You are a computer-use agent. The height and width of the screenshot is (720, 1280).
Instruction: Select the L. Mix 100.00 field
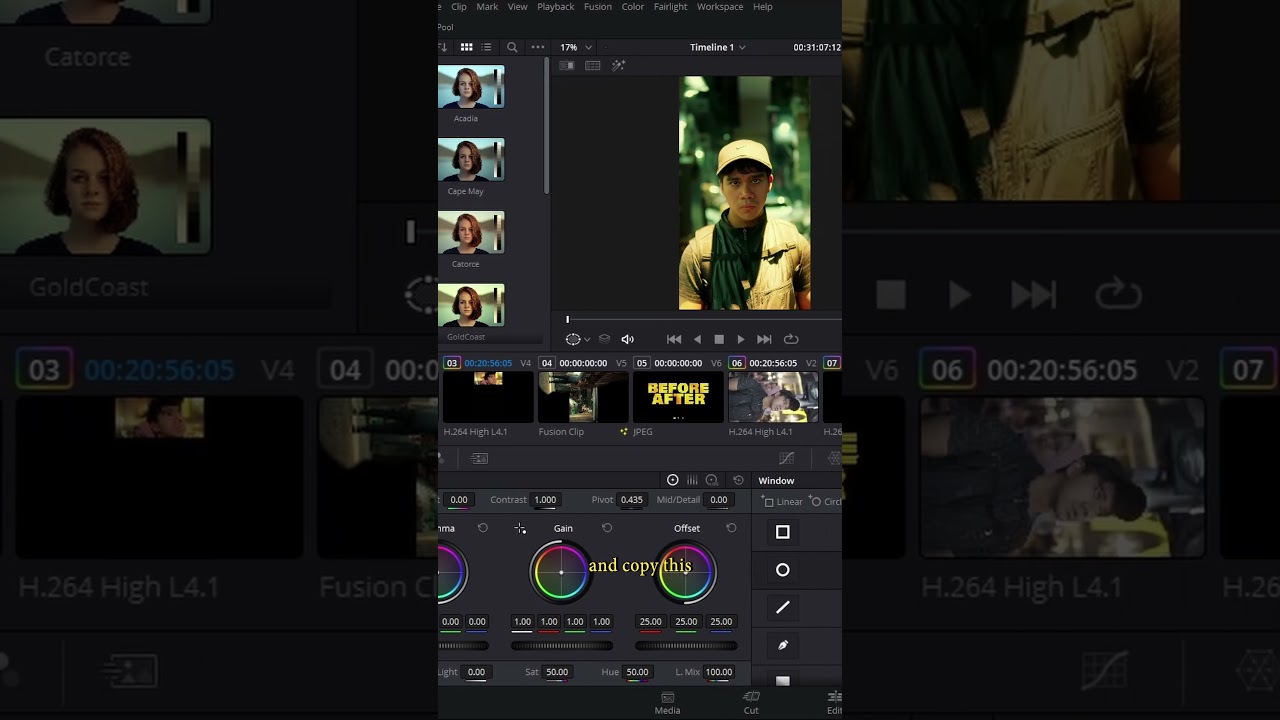coord(719,672)
